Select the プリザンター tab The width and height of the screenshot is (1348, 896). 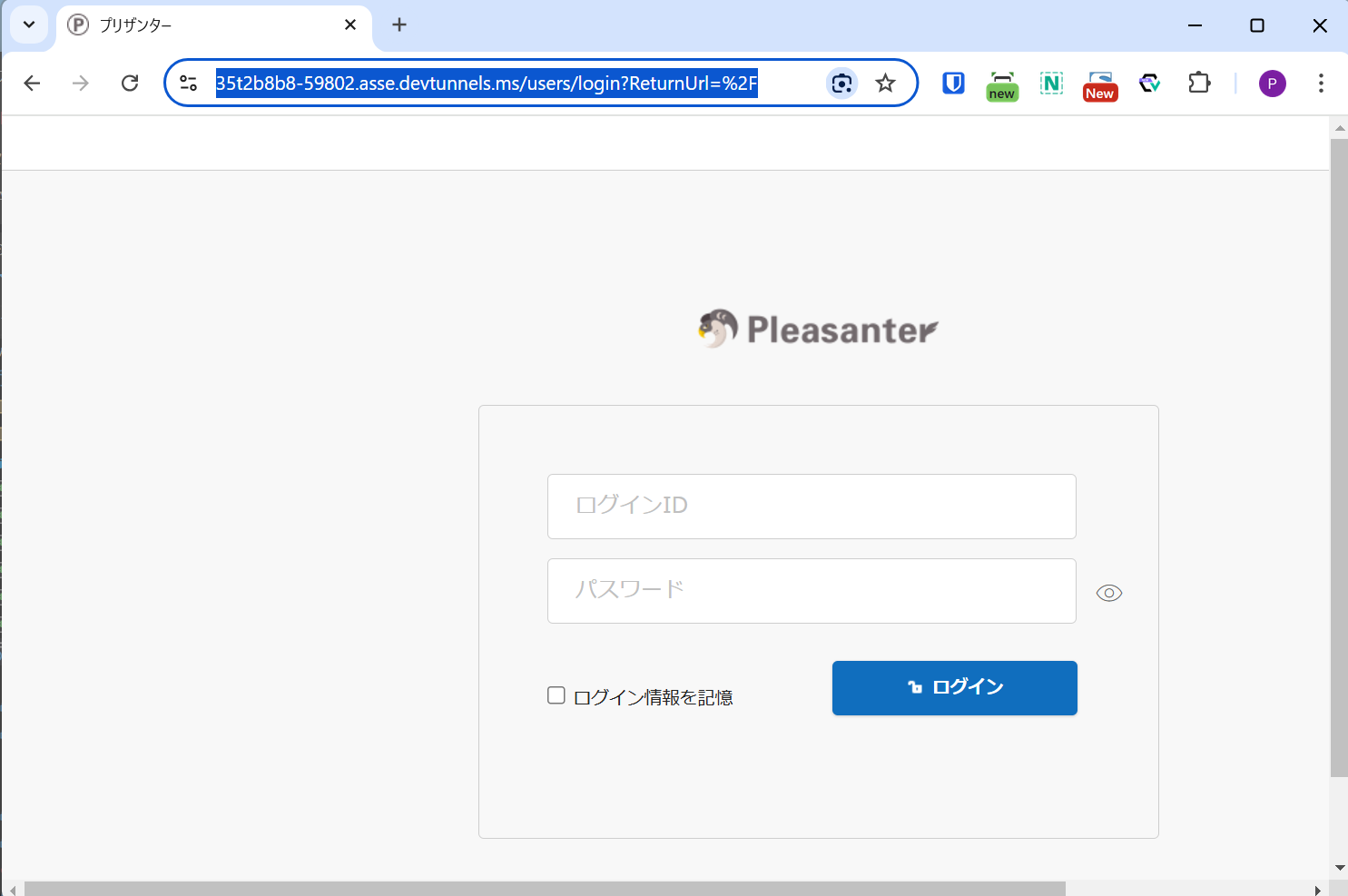point(213,25)
